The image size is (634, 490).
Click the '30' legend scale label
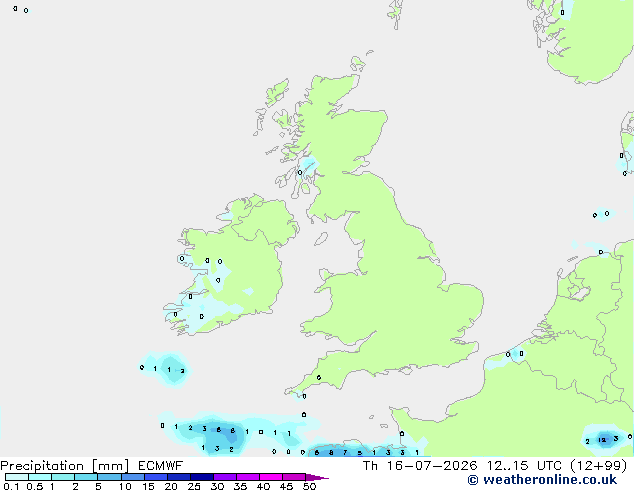[217, 486]
